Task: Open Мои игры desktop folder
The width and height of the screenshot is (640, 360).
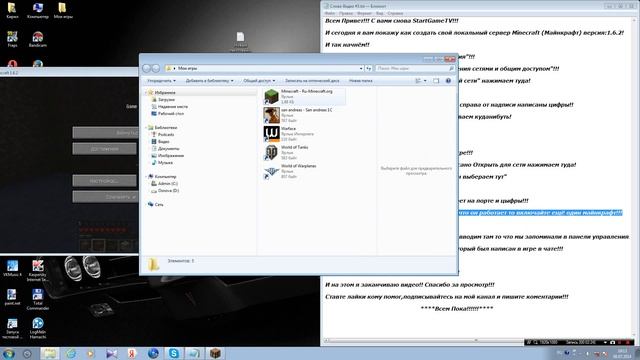Action: 63,11
